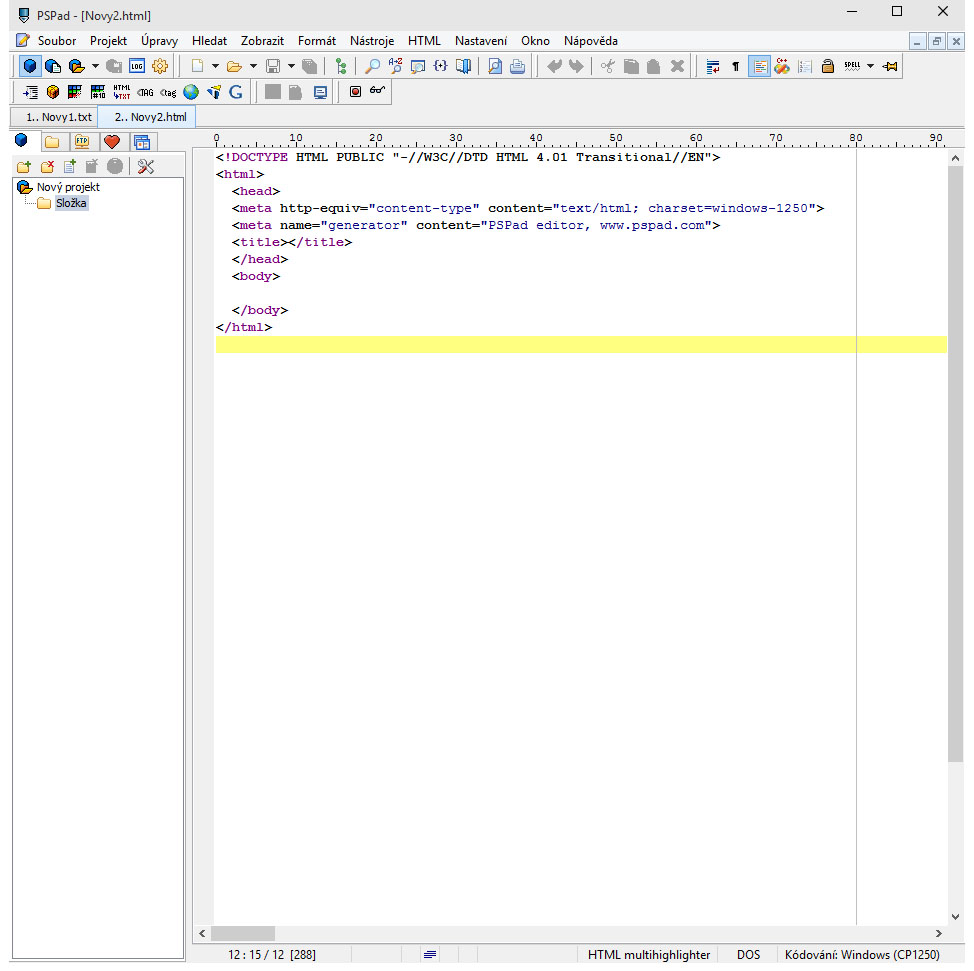Open dropdown arrow next to New file
974x971 pixels.
click(215, 67)
